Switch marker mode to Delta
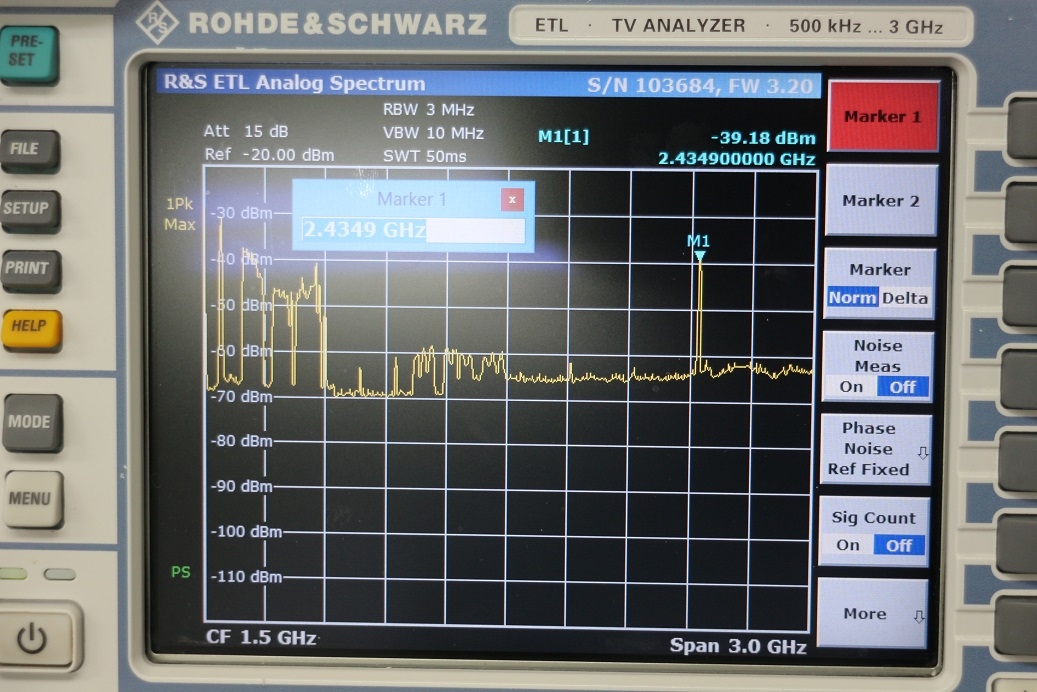The height and width of the screenshot is (692, 1037). point(904,298)
